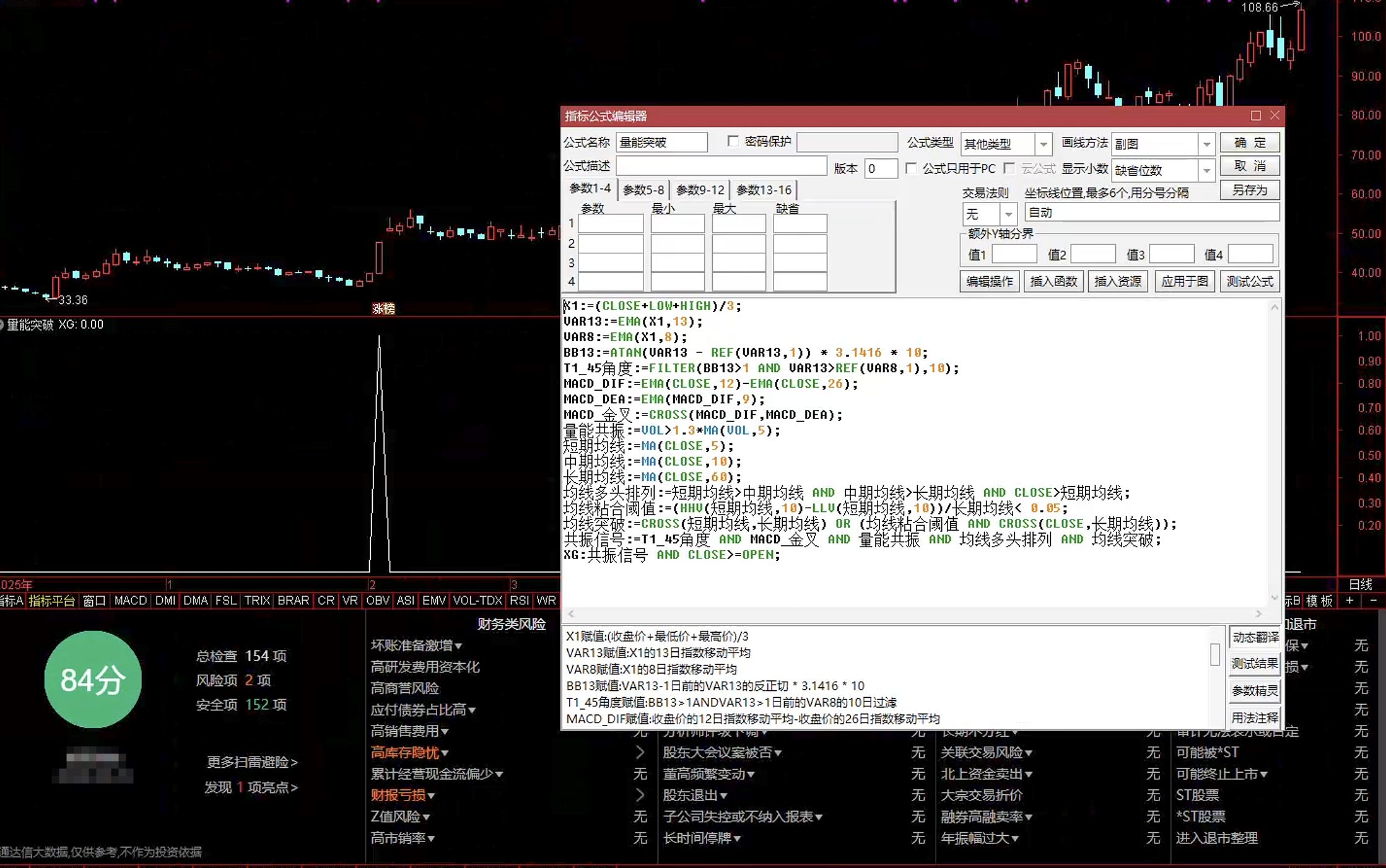Select the 指标平台 tab
Screen dimensions: 1386x868
(x=52, y=601)
